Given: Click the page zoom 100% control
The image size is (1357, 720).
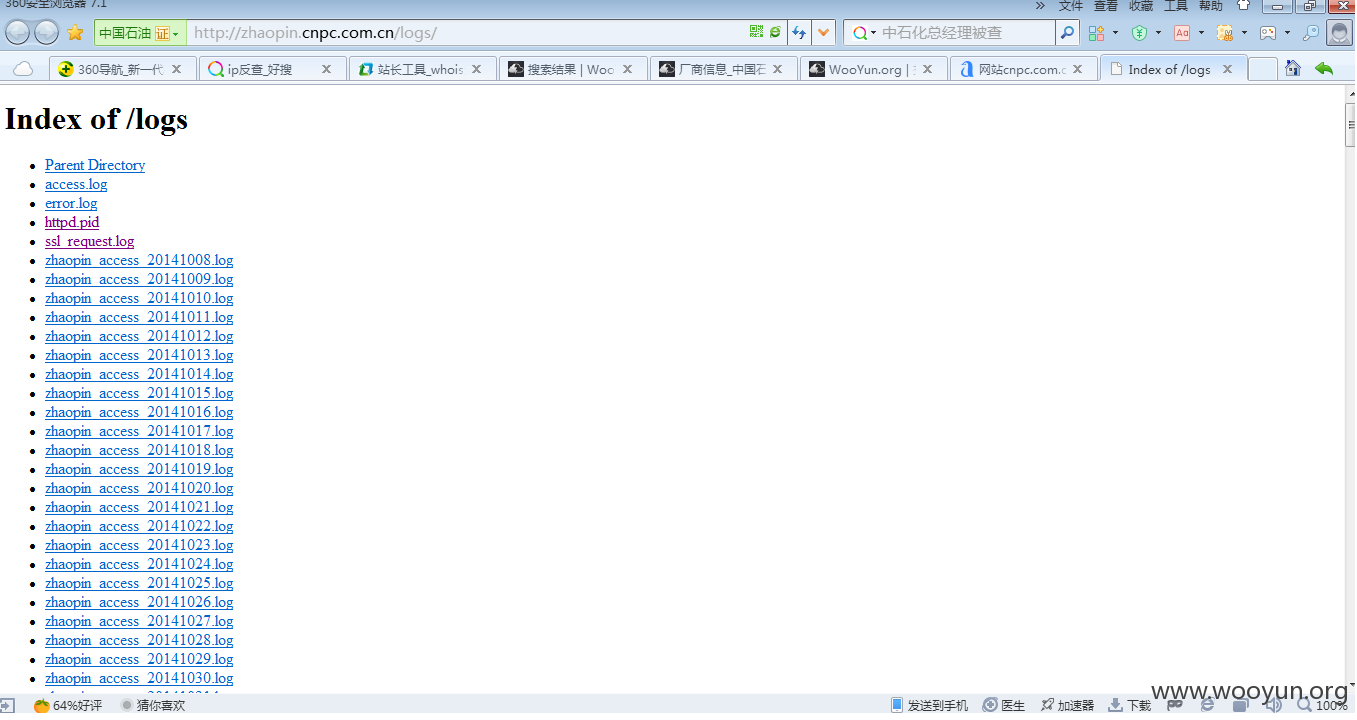Looking at the screenshot, I should (1321, 705).
